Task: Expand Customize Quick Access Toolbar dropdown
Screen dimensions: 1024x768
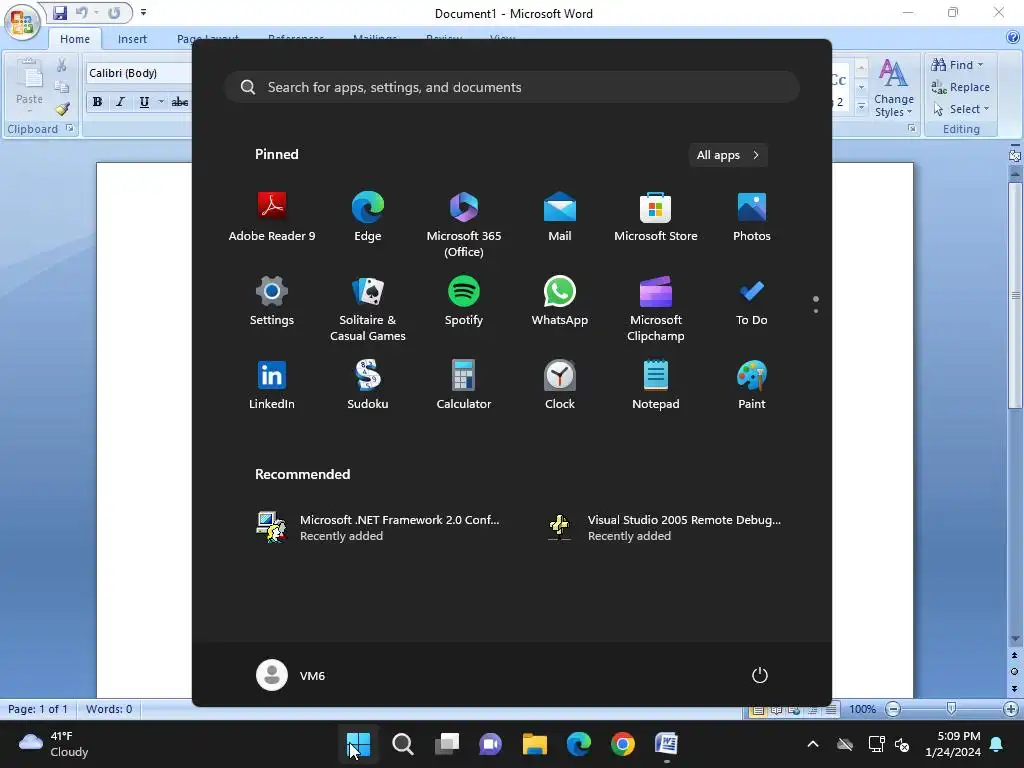Action: point(144,12)
